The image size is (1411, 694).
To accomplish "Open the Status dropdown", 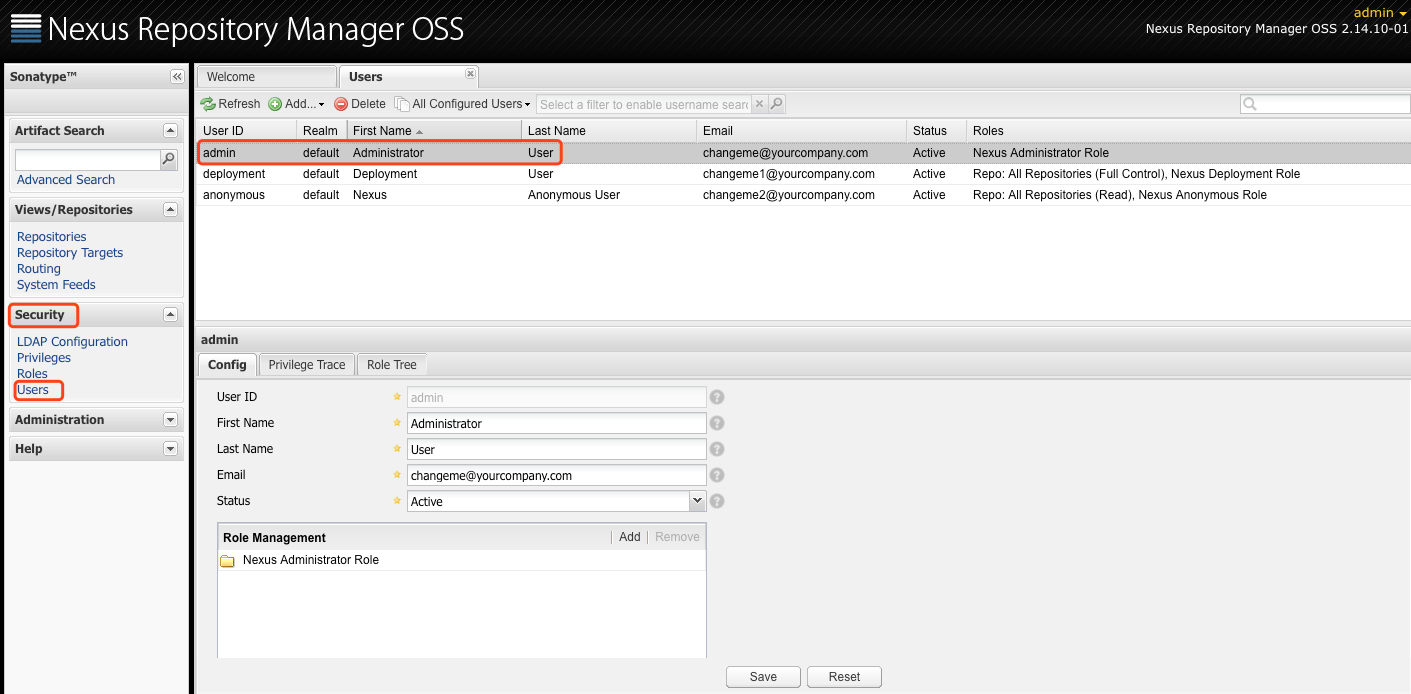I will tap(697, 502).
